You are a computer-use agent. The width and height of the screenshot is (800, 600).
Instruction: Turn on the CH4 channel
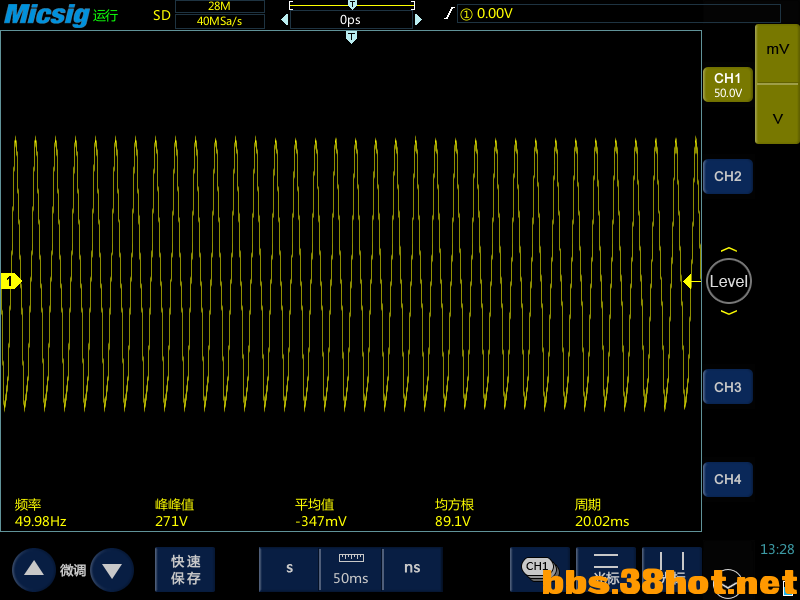coord(728,479)
